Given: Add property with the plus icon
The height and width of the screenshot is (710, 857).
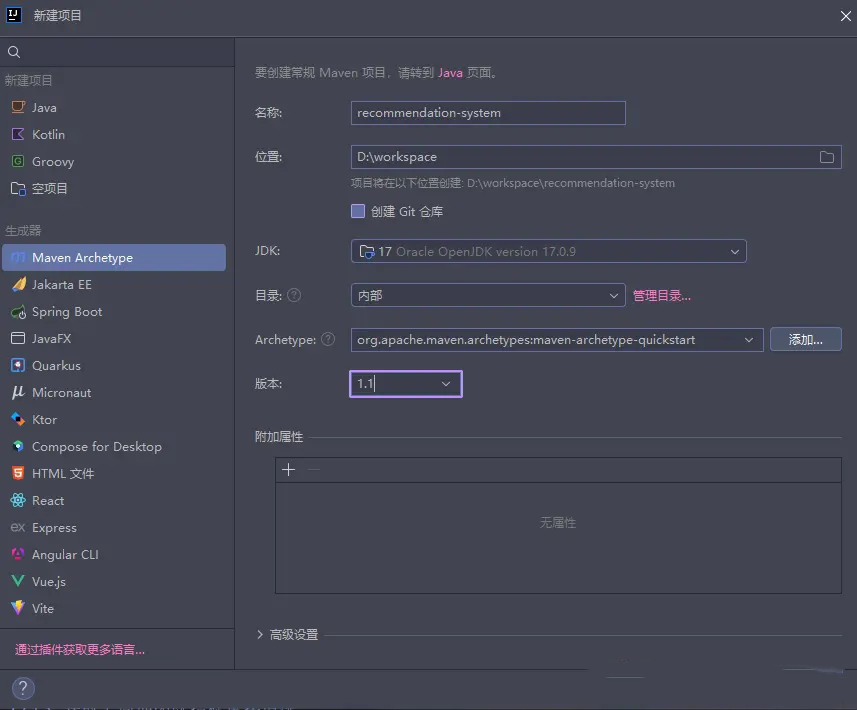Looking at the screenshot, I should (289, 470).
